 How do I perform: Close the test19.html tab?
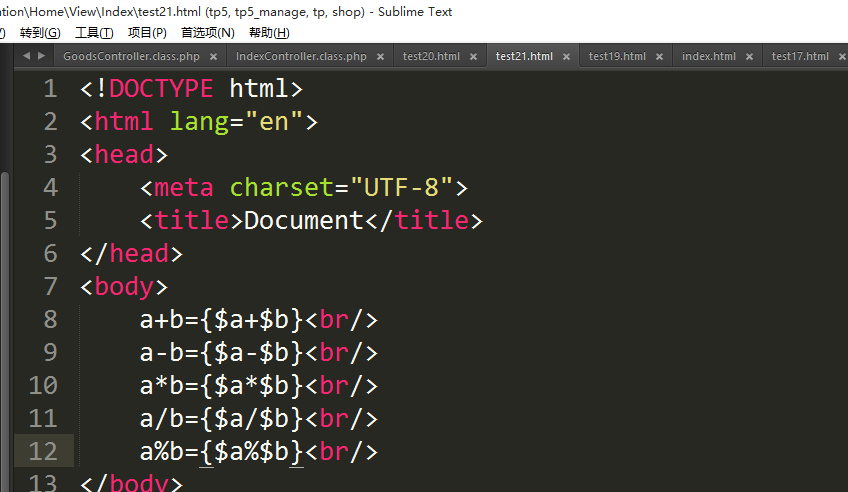[660, 57]
